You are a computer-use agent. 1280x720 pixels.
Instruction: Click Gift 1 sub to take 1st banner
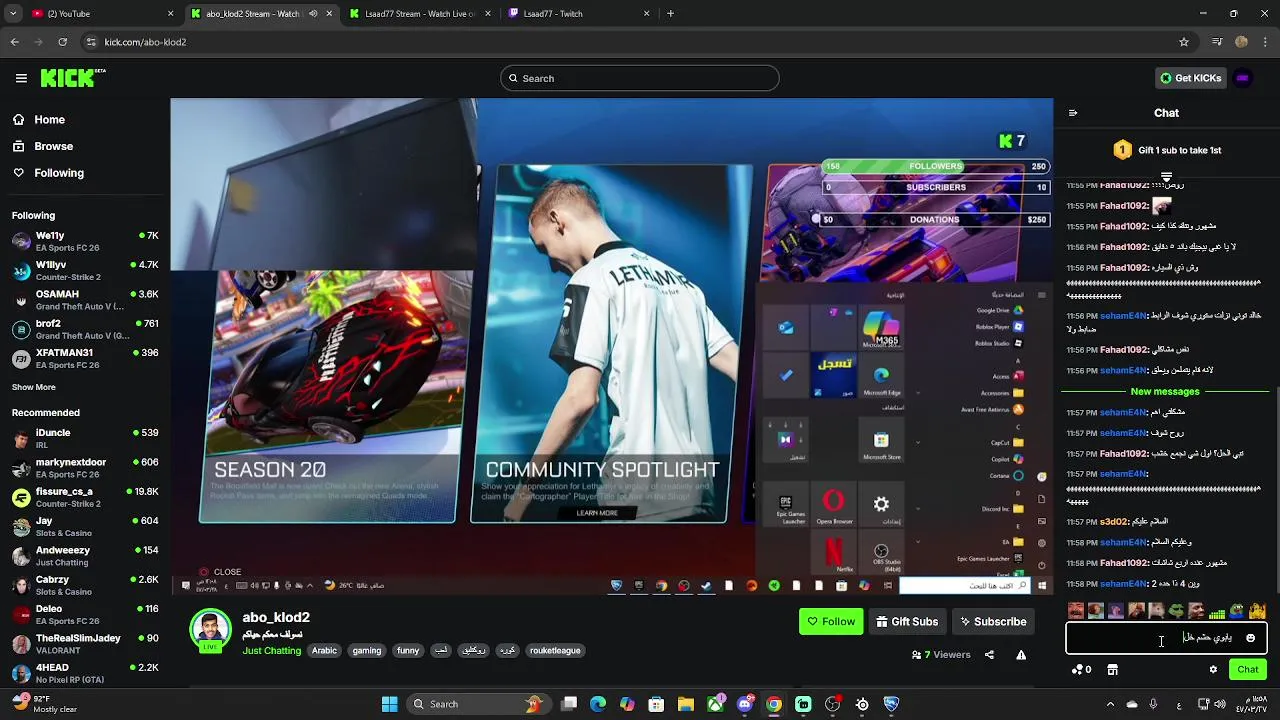pos(1167,150)
